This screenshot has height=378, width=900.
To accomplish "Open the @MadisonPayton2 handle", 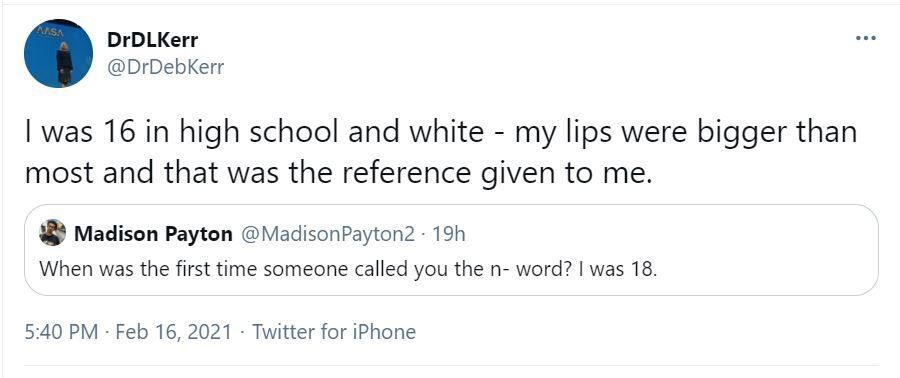I will 326,234.
